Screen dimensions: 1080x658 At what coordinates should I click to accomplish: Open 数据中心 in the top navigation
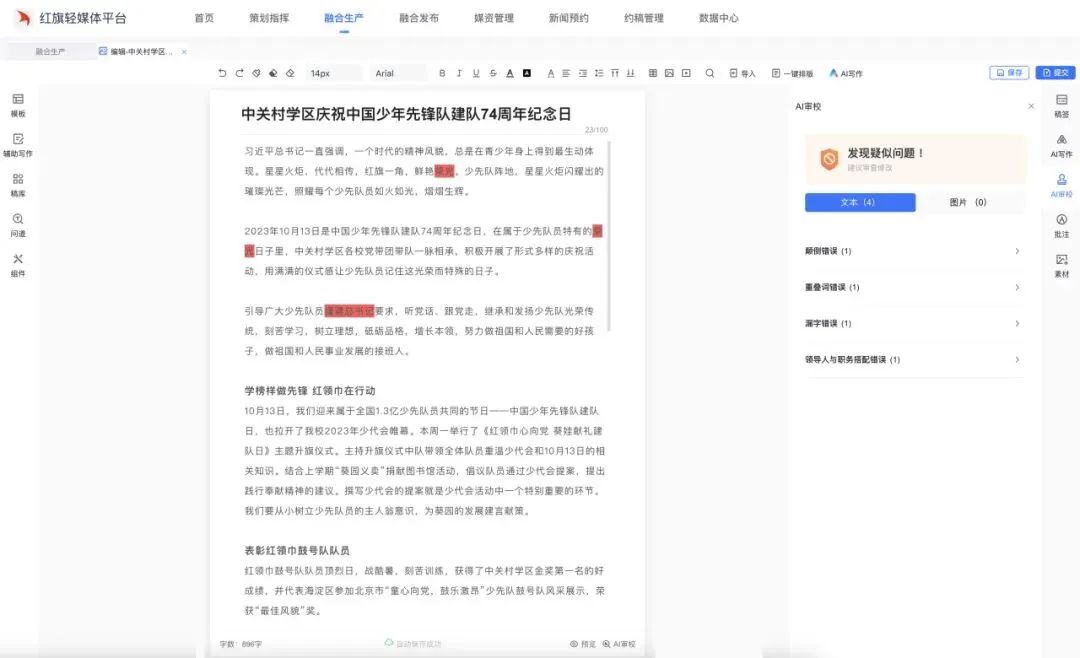tap(718, 18)
